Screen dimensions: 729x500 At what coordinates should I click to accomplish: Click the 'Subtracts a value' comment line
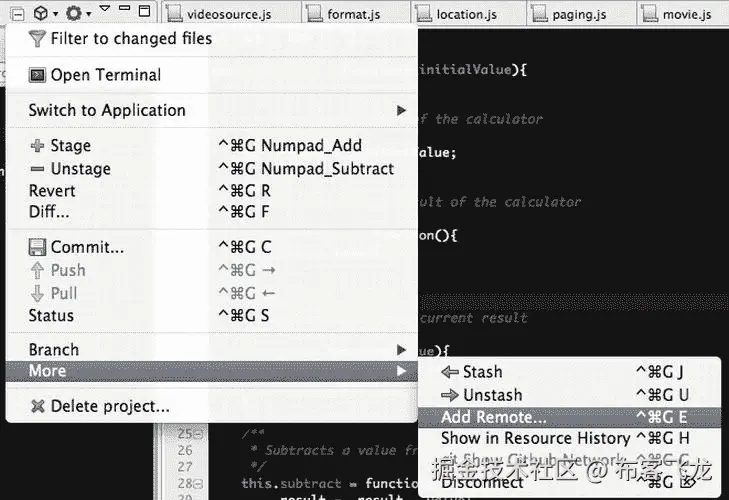(334, 450)
